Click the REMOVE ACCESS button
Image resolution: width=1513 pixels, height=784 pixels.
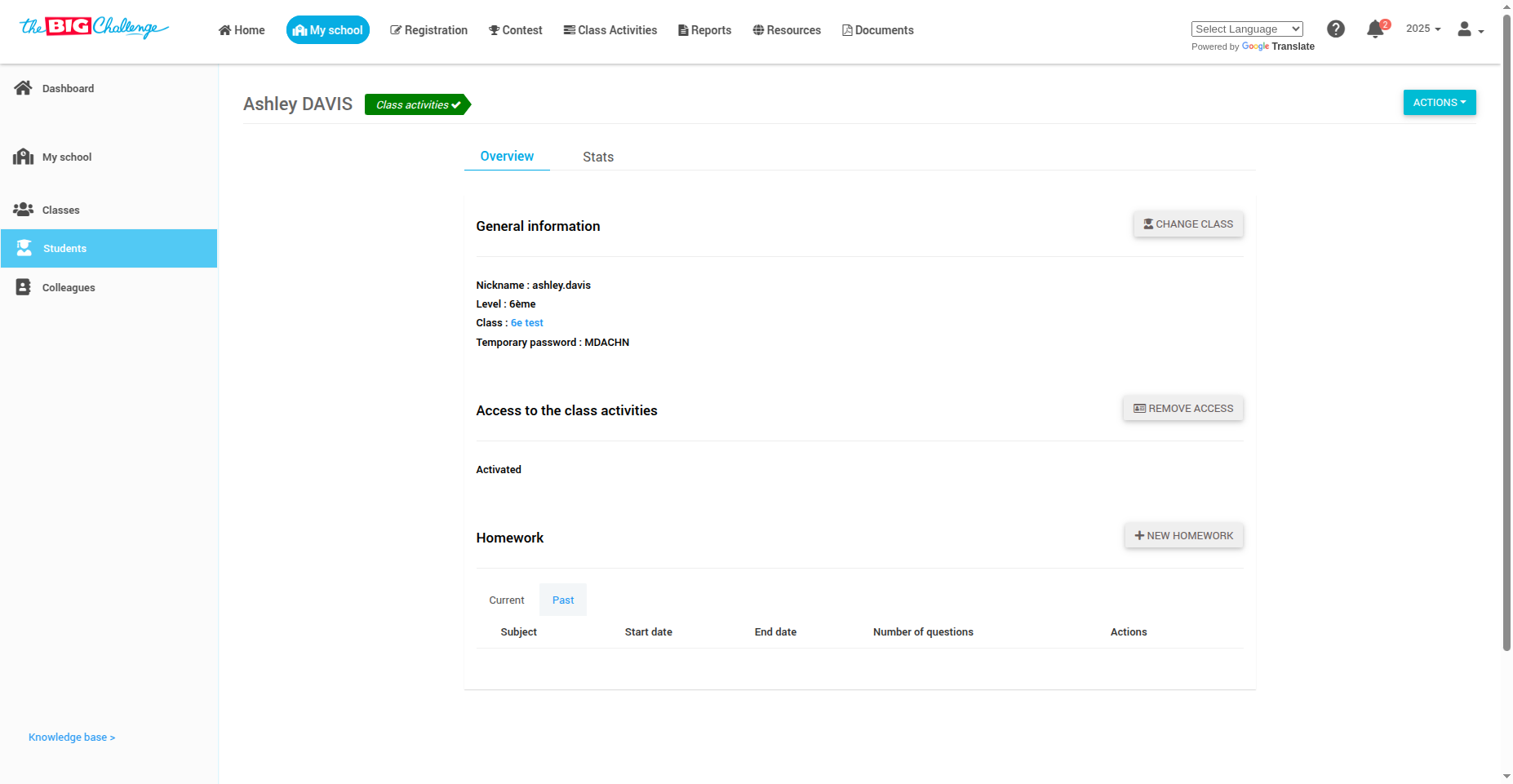1183,409
